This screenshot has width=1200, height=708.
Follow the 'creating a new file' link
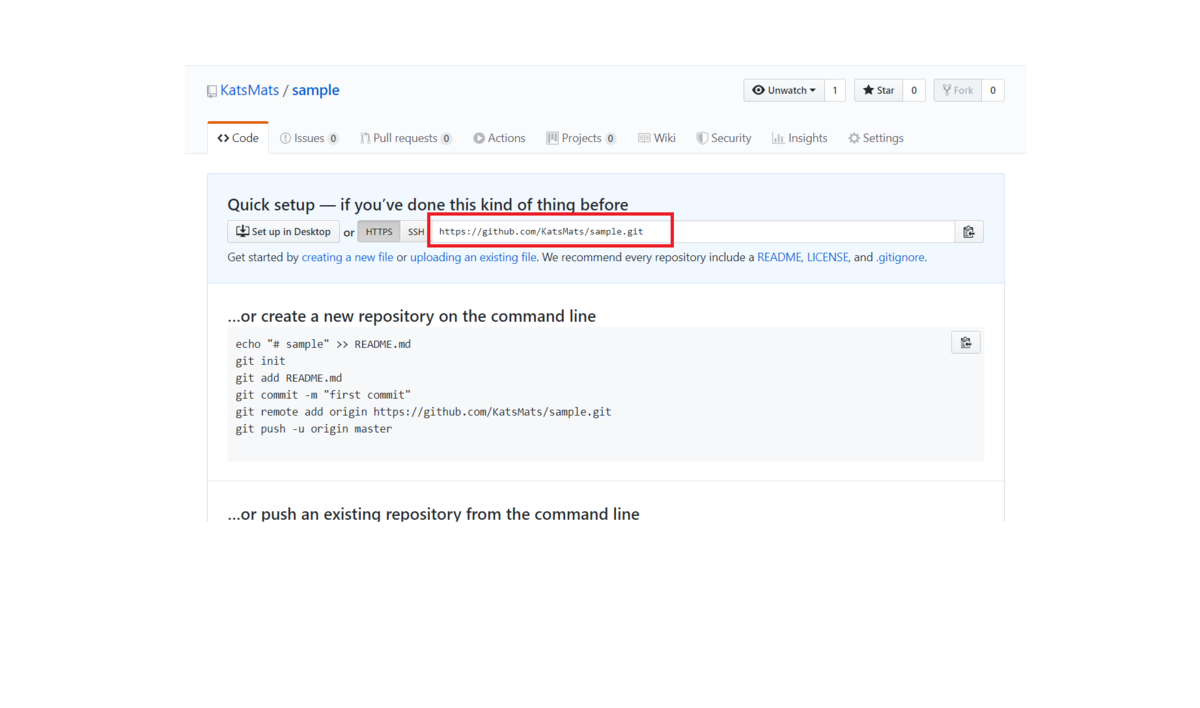[x=347, y=257]
